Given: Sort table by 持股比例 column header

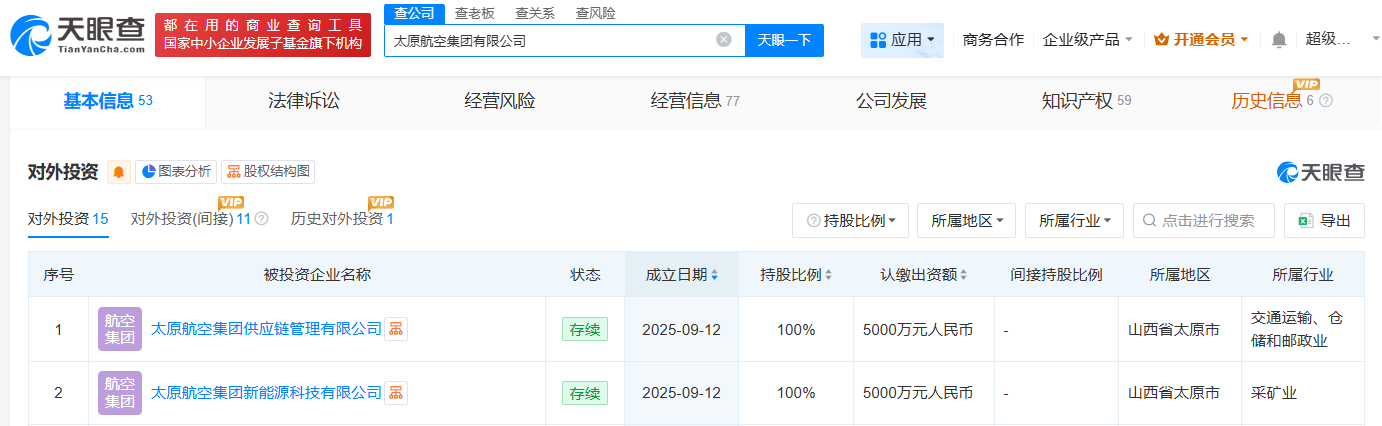Looking at the screenshot, I should [x=795, y=274].
